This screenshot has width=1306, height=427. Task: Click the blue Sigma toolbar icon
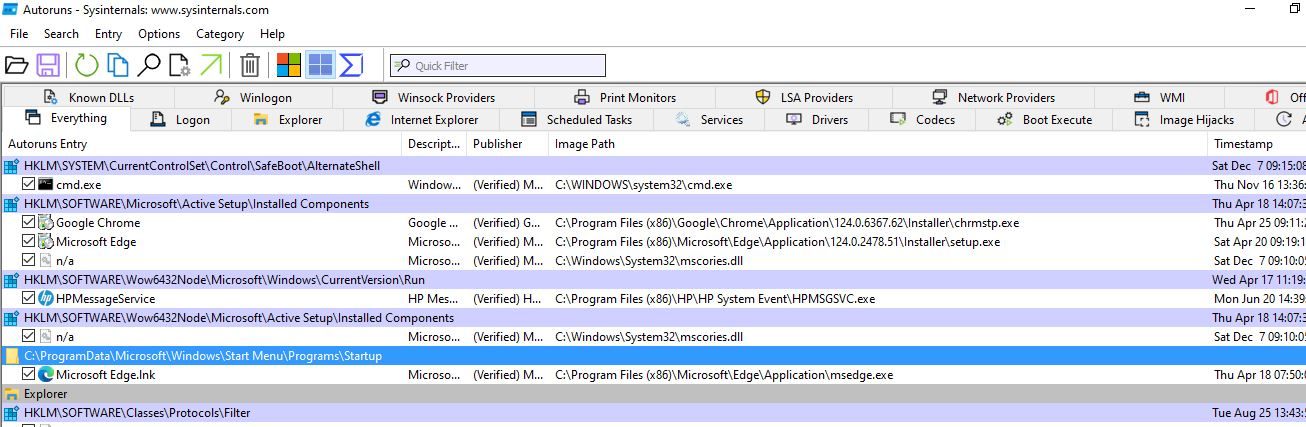pyautogui.click(x=351, y=65)
